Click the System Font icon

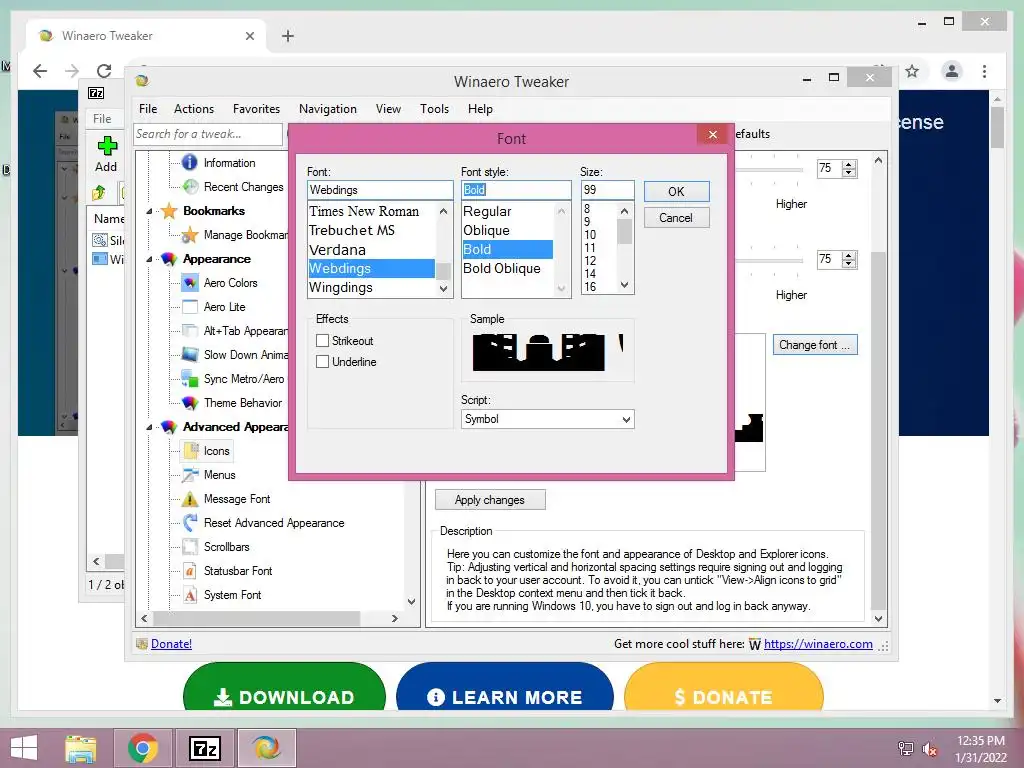(x=190, y=595)
